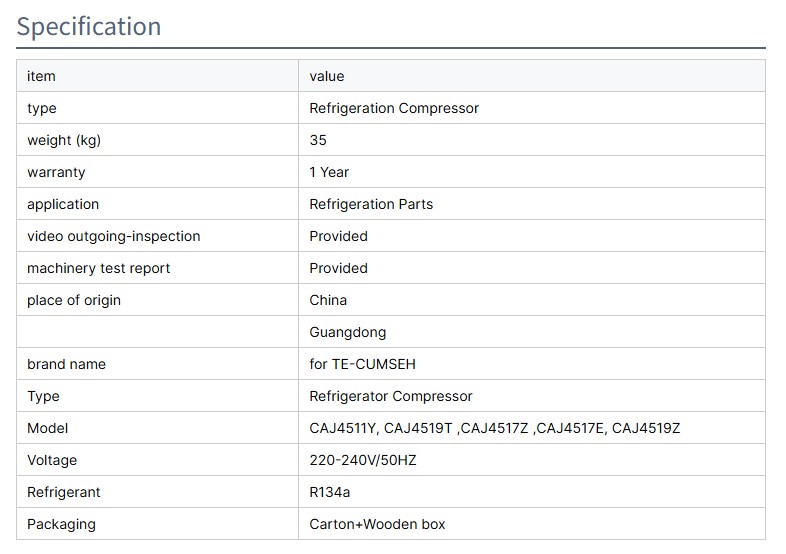This screenshot has width=786, height=554.
Task: Select the "Carton+Wooden box" packaging value
Action: tap(377, 524)
